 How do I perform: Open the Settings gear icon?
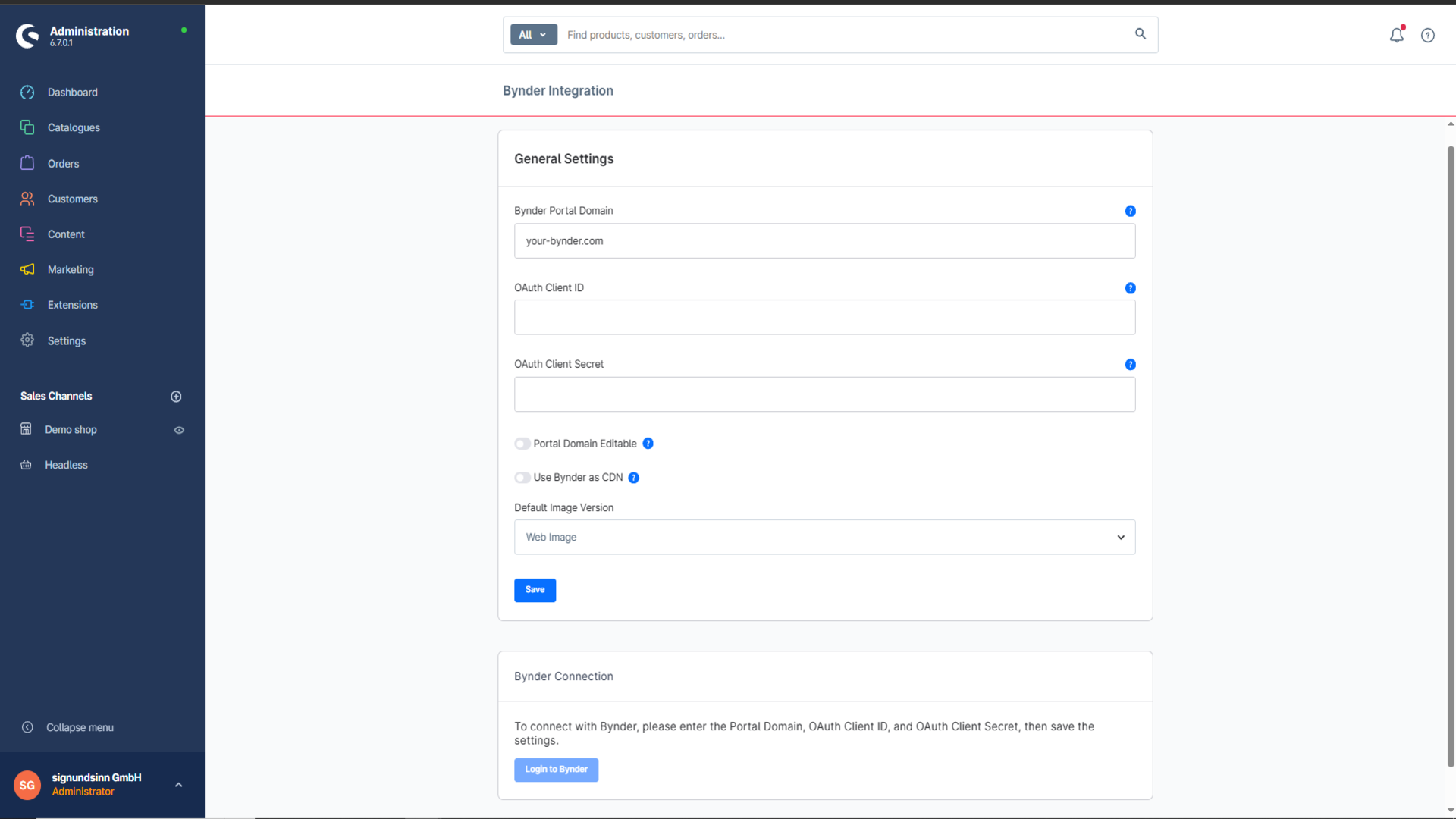tap(27, 340)
